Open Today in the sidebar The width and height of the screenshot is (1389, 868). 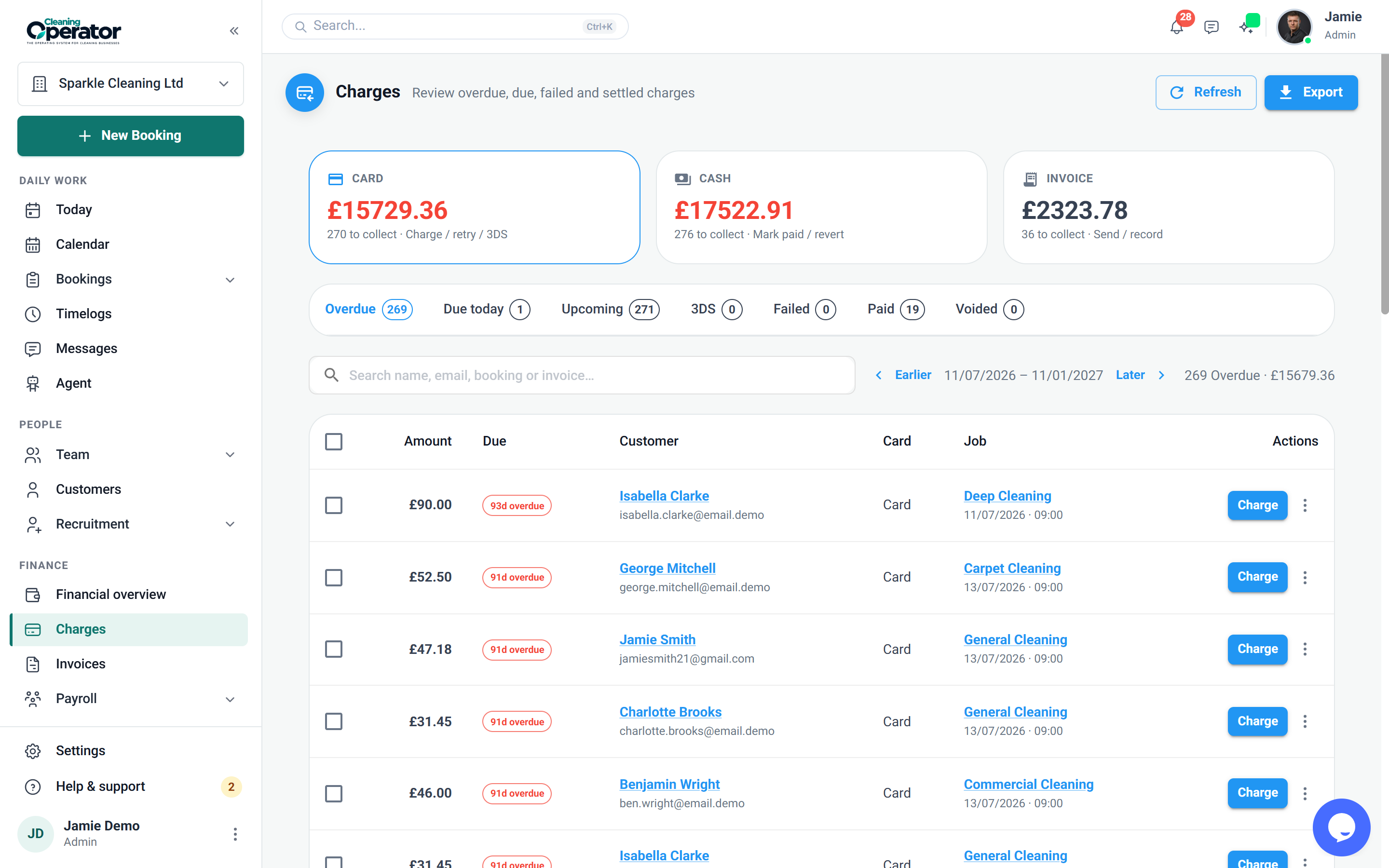pos(129,210)
